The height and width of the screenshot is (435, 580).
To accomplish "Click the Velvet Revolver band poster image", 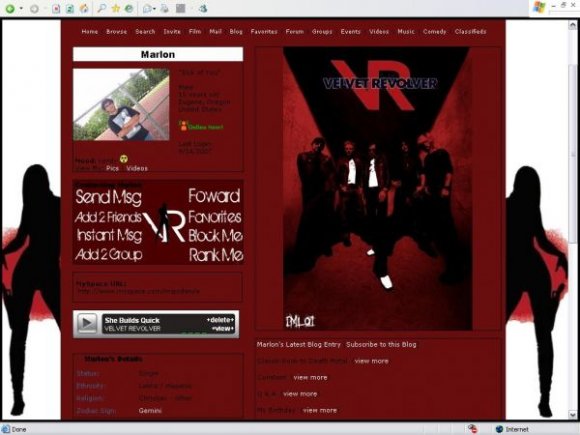I will point(378,188).
